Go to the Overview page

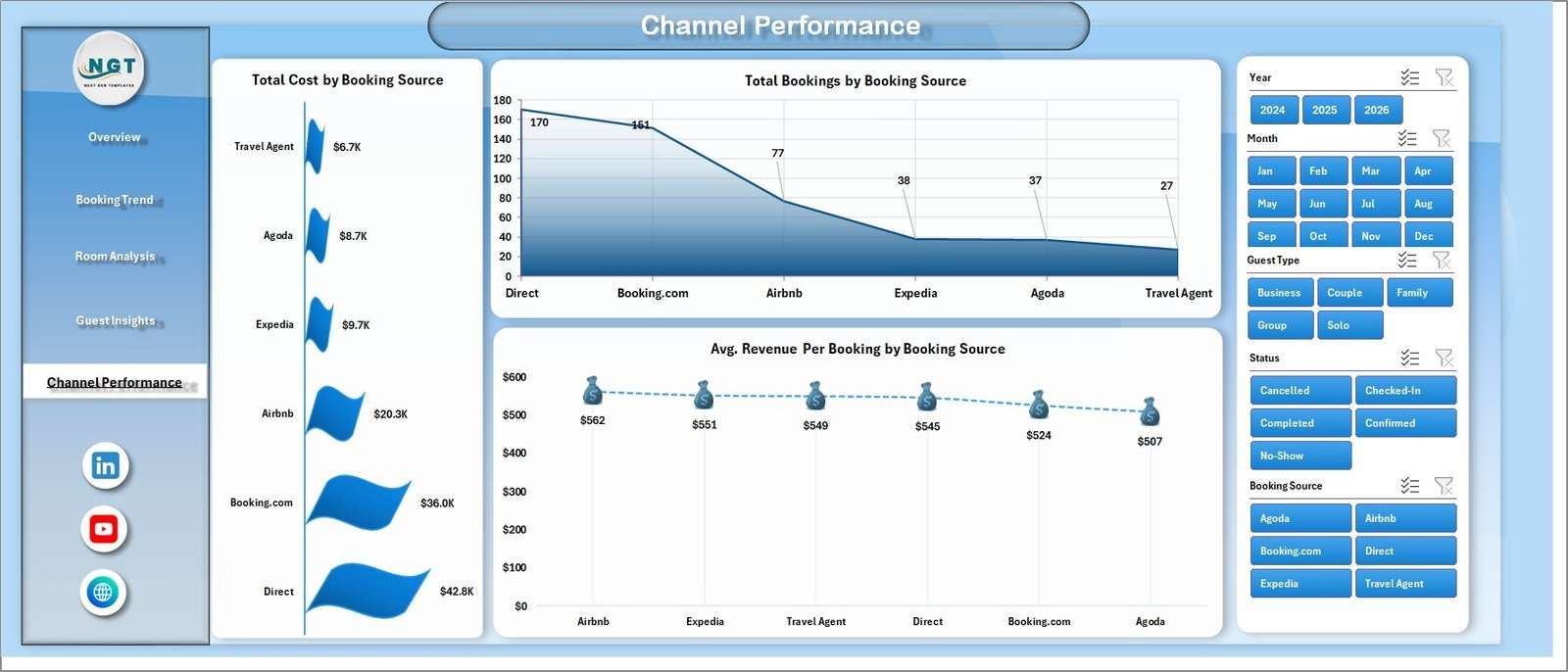[x=115, y=137]
